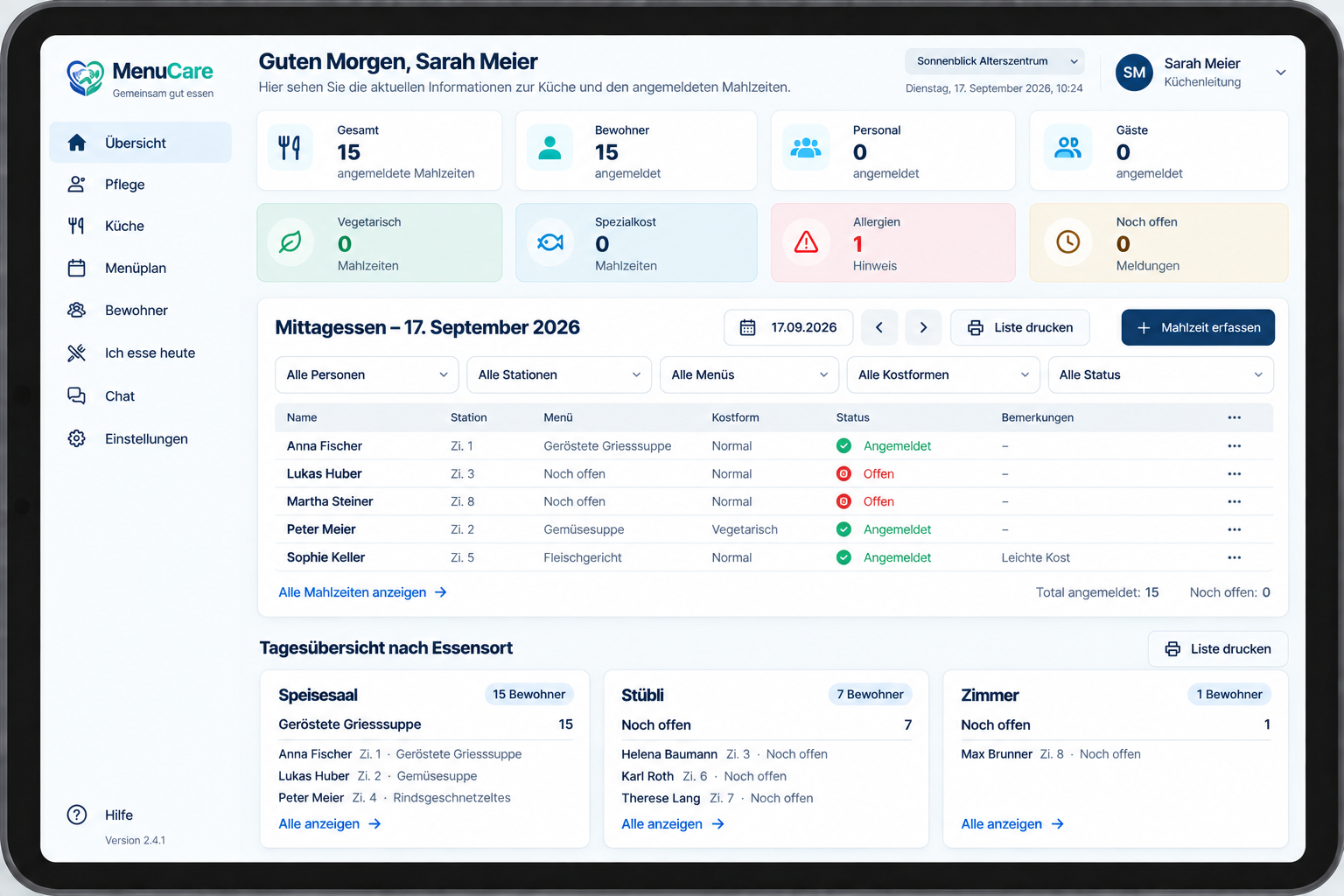Print the Tagesübersicht list via Liste drucken
This screenshot has height=896, width=1344.
(x=1218, y=648)
